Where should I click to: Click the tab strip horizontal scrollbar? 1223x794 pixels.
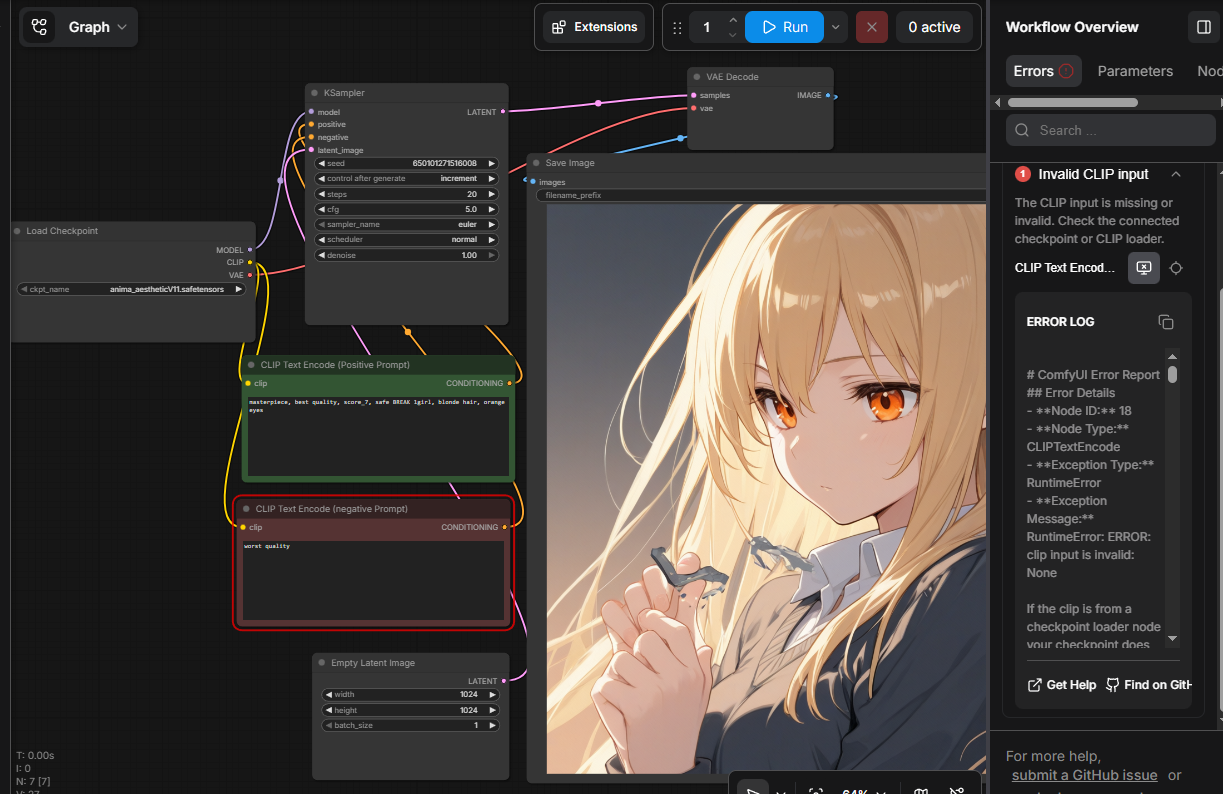[1072, 102]
